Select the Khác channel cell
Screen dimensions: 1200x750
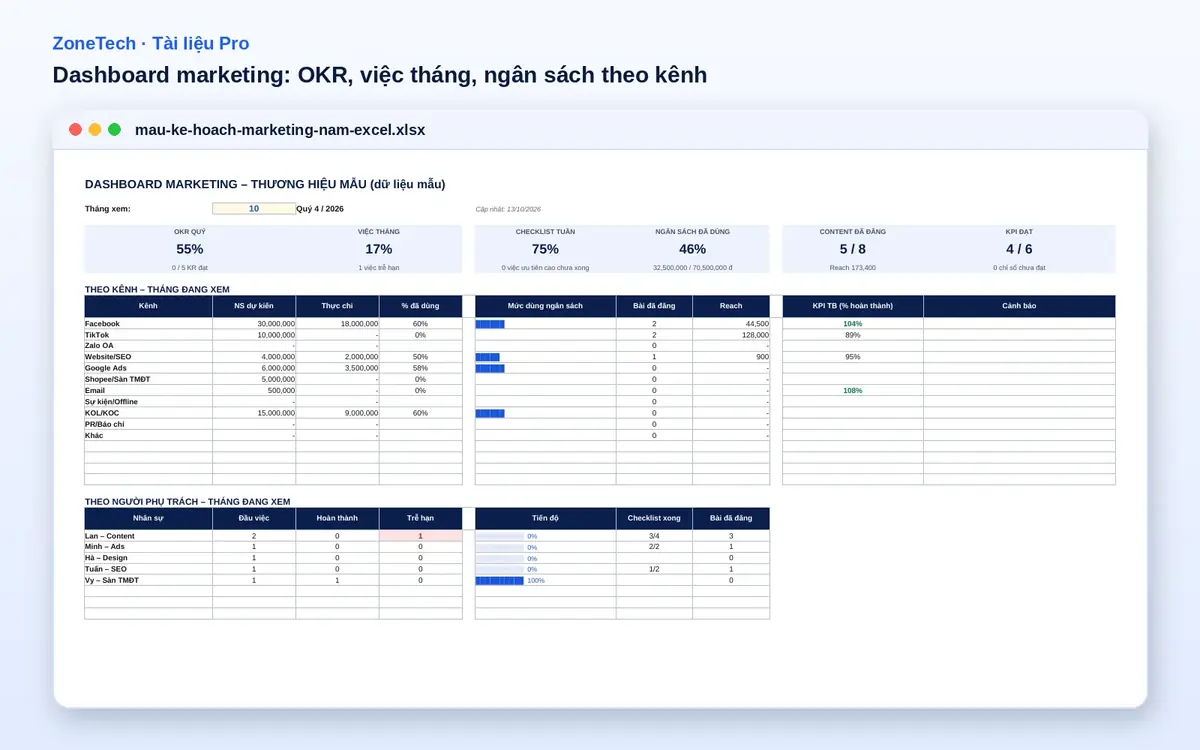tap(148, 435)
